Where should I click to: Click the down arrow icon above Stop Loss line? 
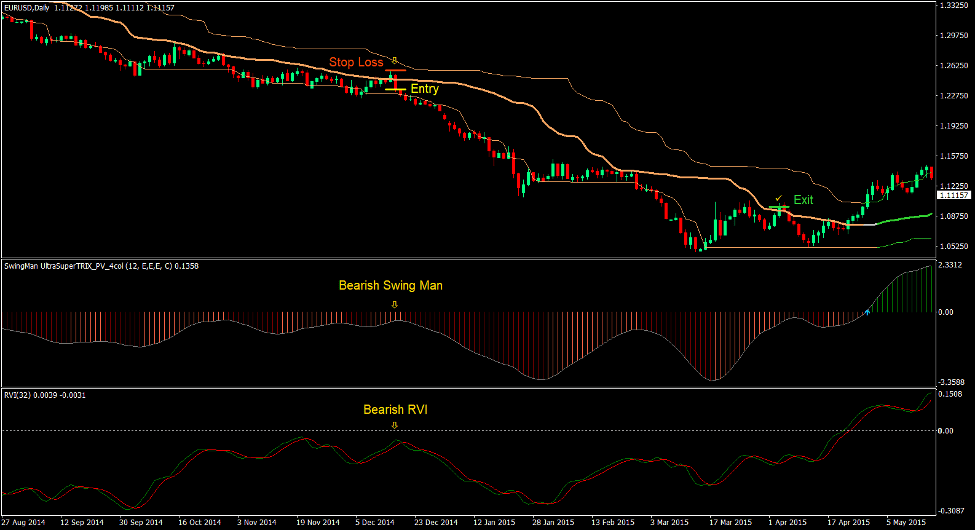click(394, 60)
